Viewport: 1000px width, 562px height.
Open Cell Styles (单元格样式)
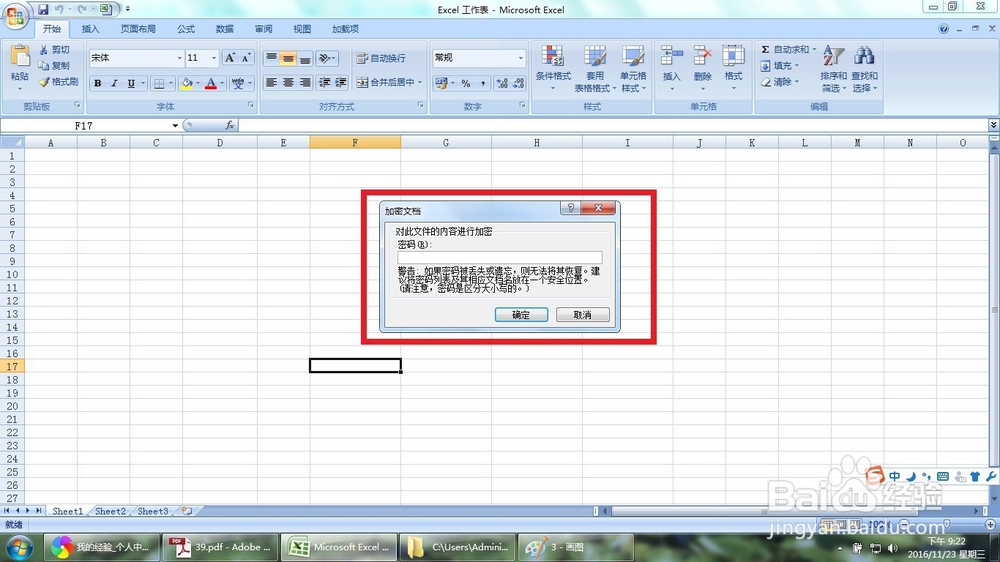pos(633,68)
